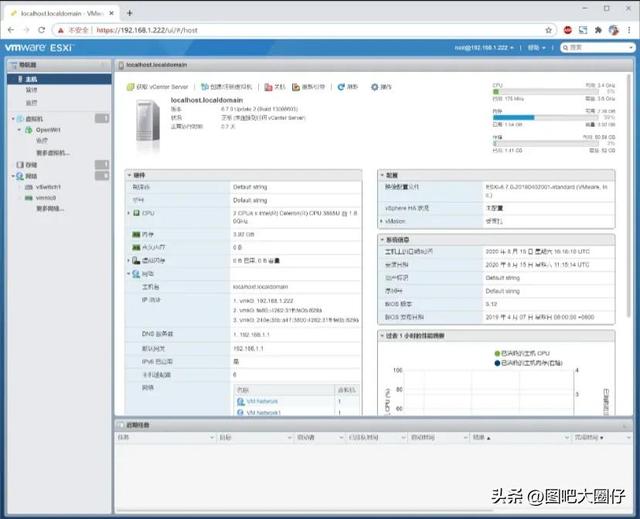Image resolution: width=640 pixels, height=519 pixels.
Task: Collapse the Networking tree node in Navigator
Action: pyautogui.click(x=13, y=176)
